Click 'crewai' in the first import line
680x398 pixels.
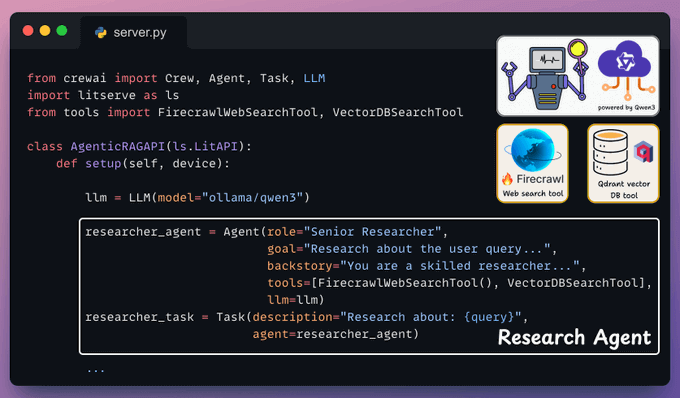(x=85, y=78)
